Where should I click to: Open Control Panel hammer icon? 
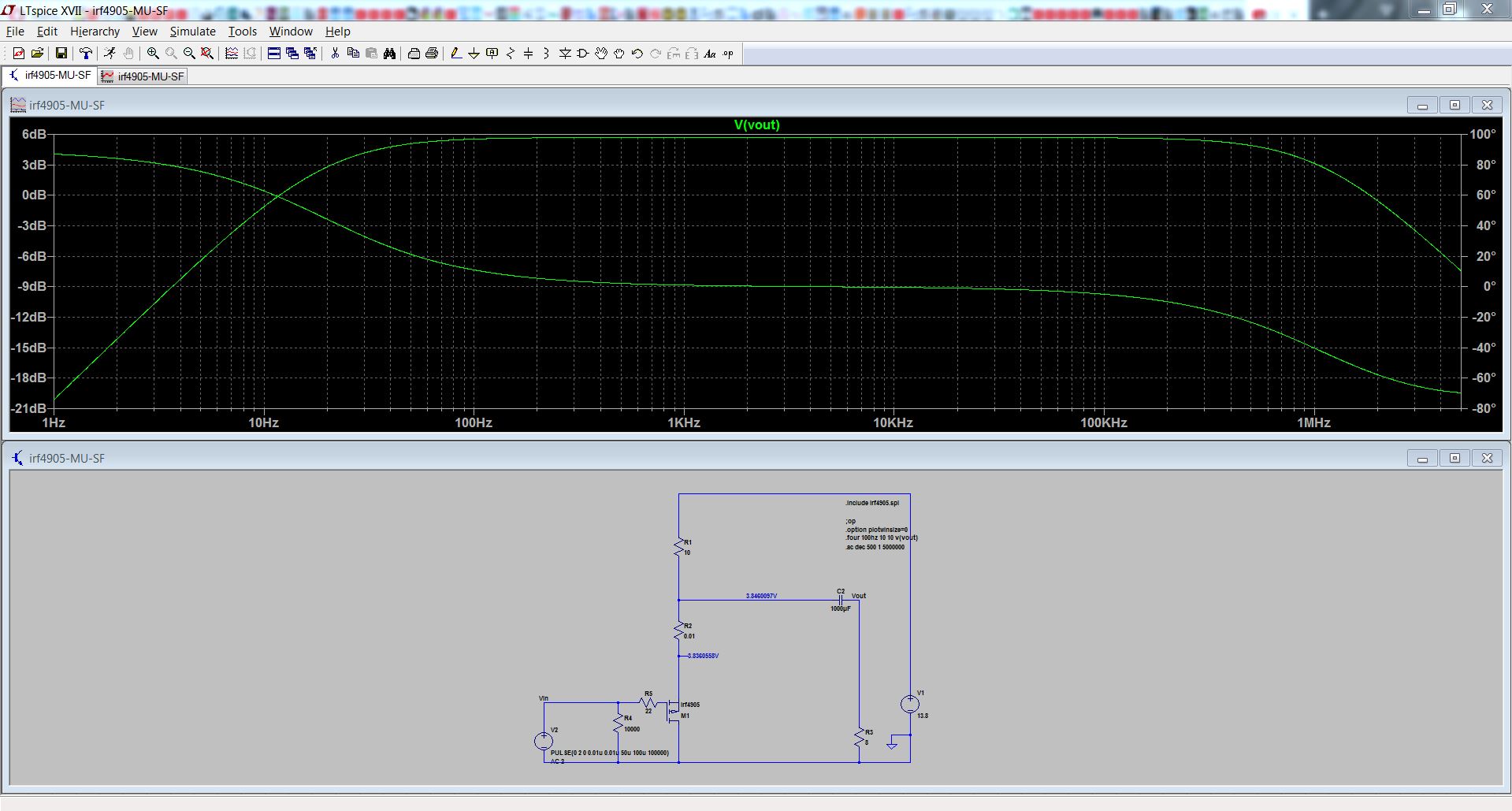[x=86, y=54]
